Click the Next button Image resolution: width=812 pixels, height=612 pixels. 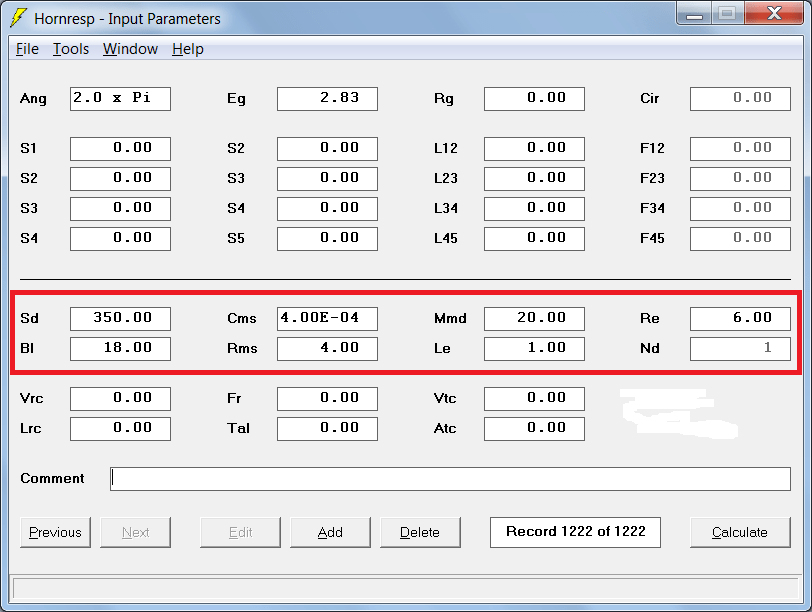click(x=135, y=532)
